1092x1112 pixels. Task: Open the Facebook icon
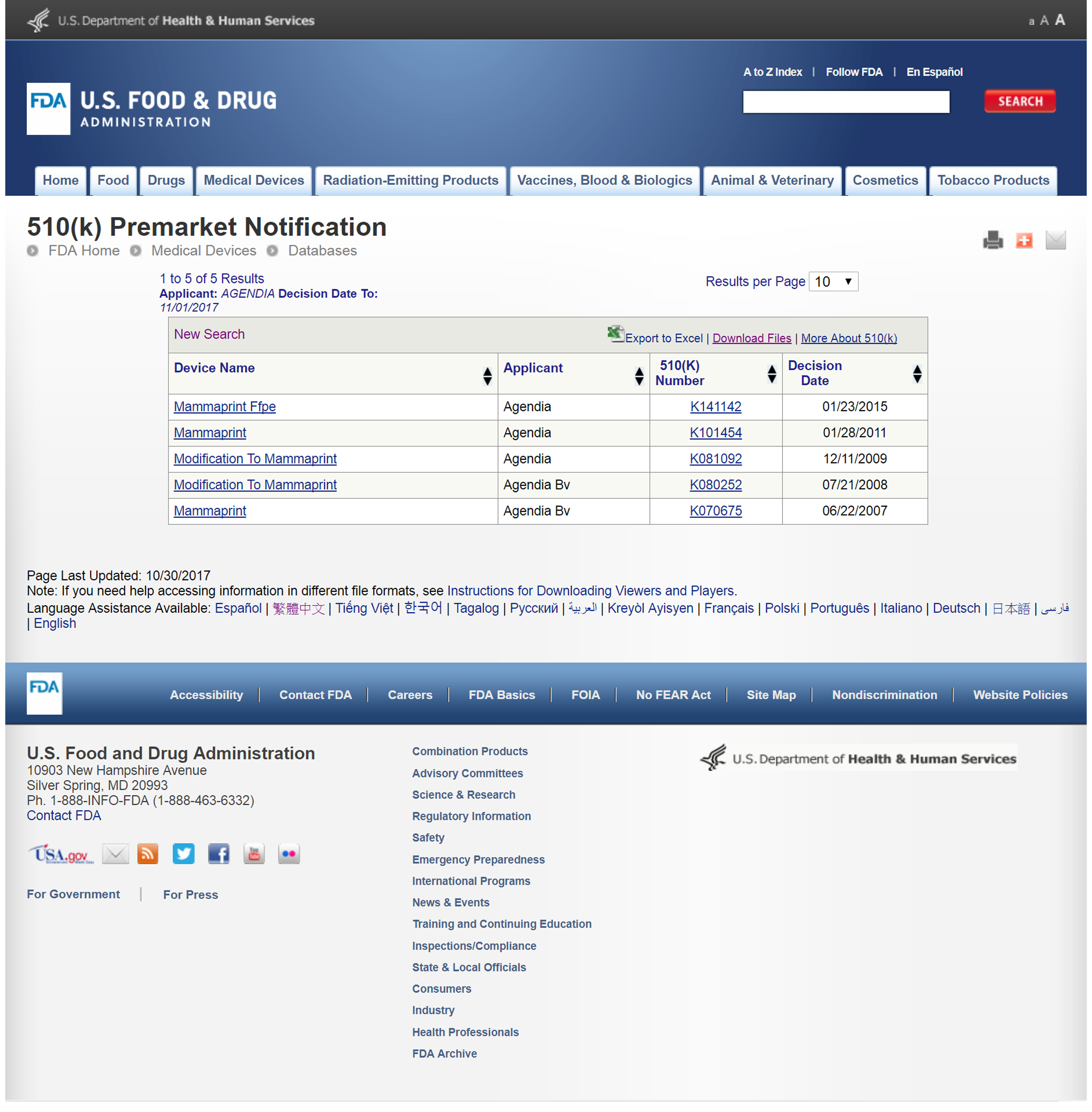218,854
